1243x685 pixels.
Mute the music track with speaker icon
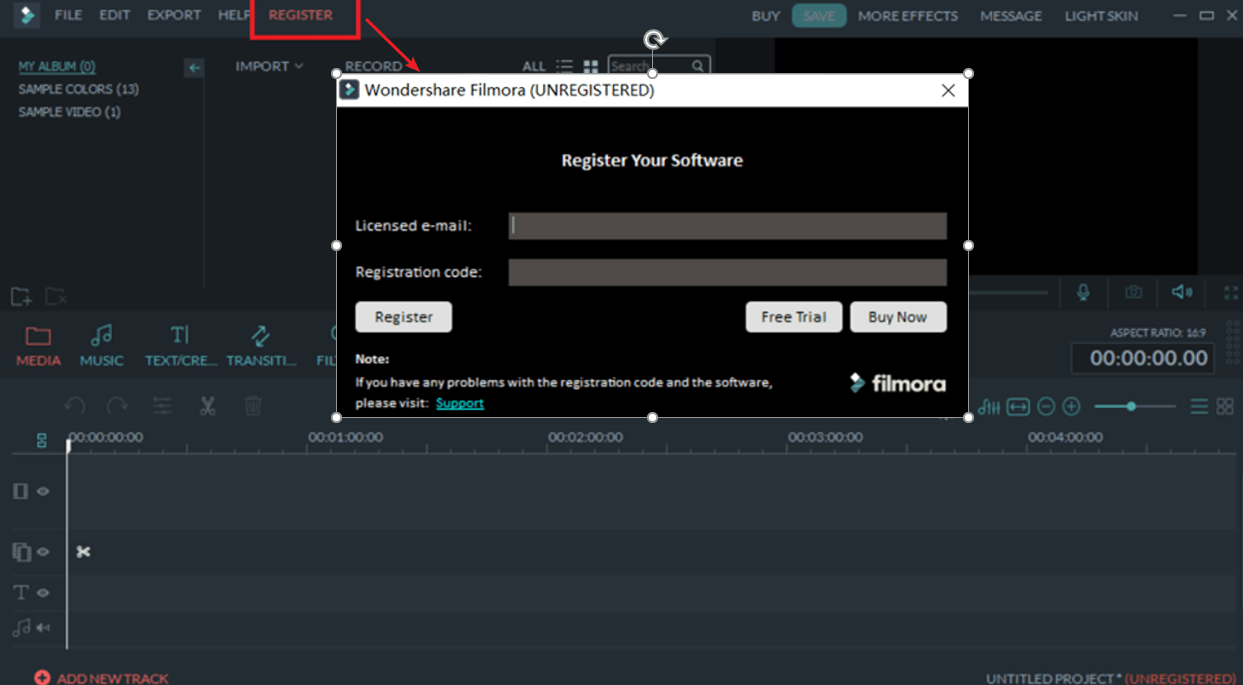[43, 628]
